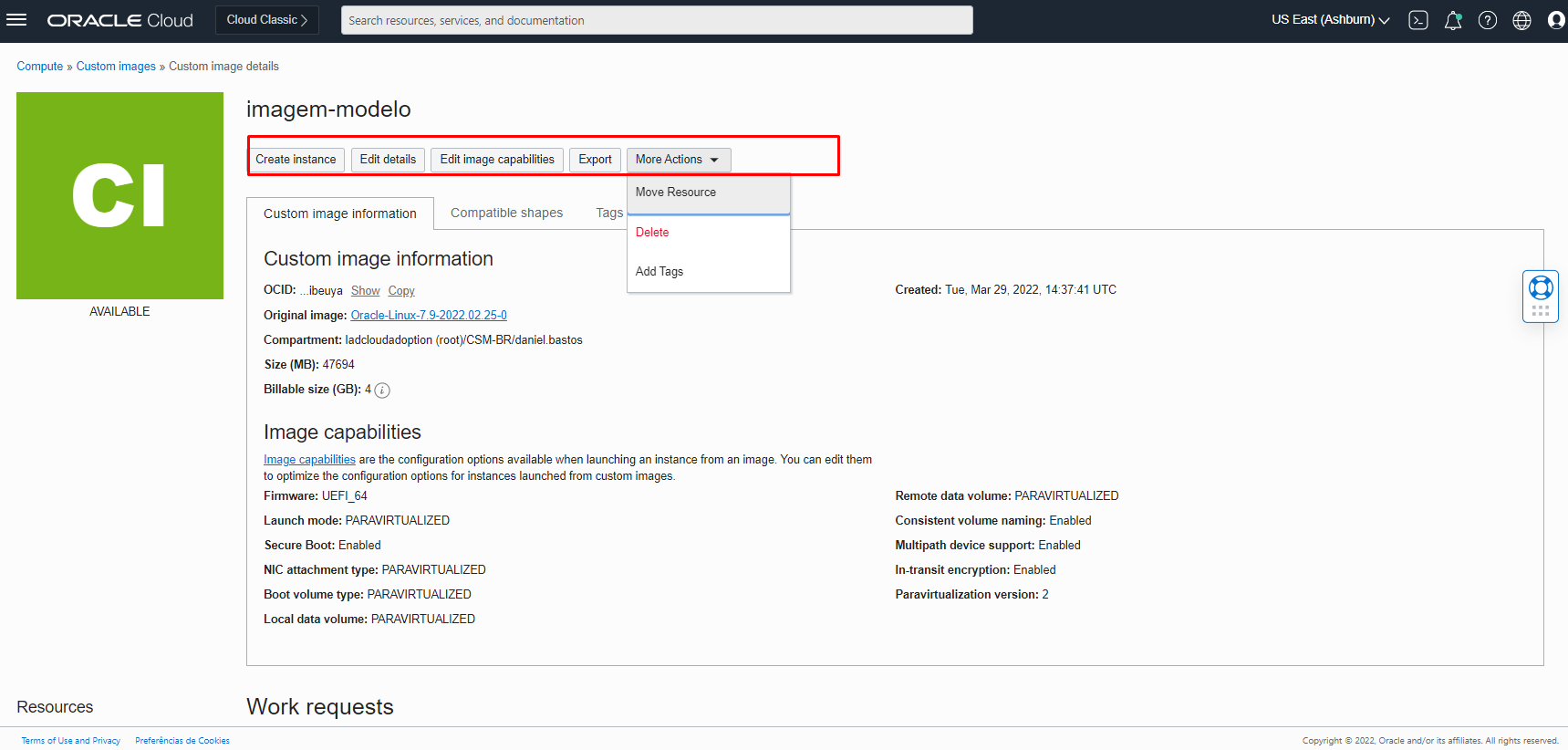
Task: Click the NIC attachment type text
Action: pos(375,570)
